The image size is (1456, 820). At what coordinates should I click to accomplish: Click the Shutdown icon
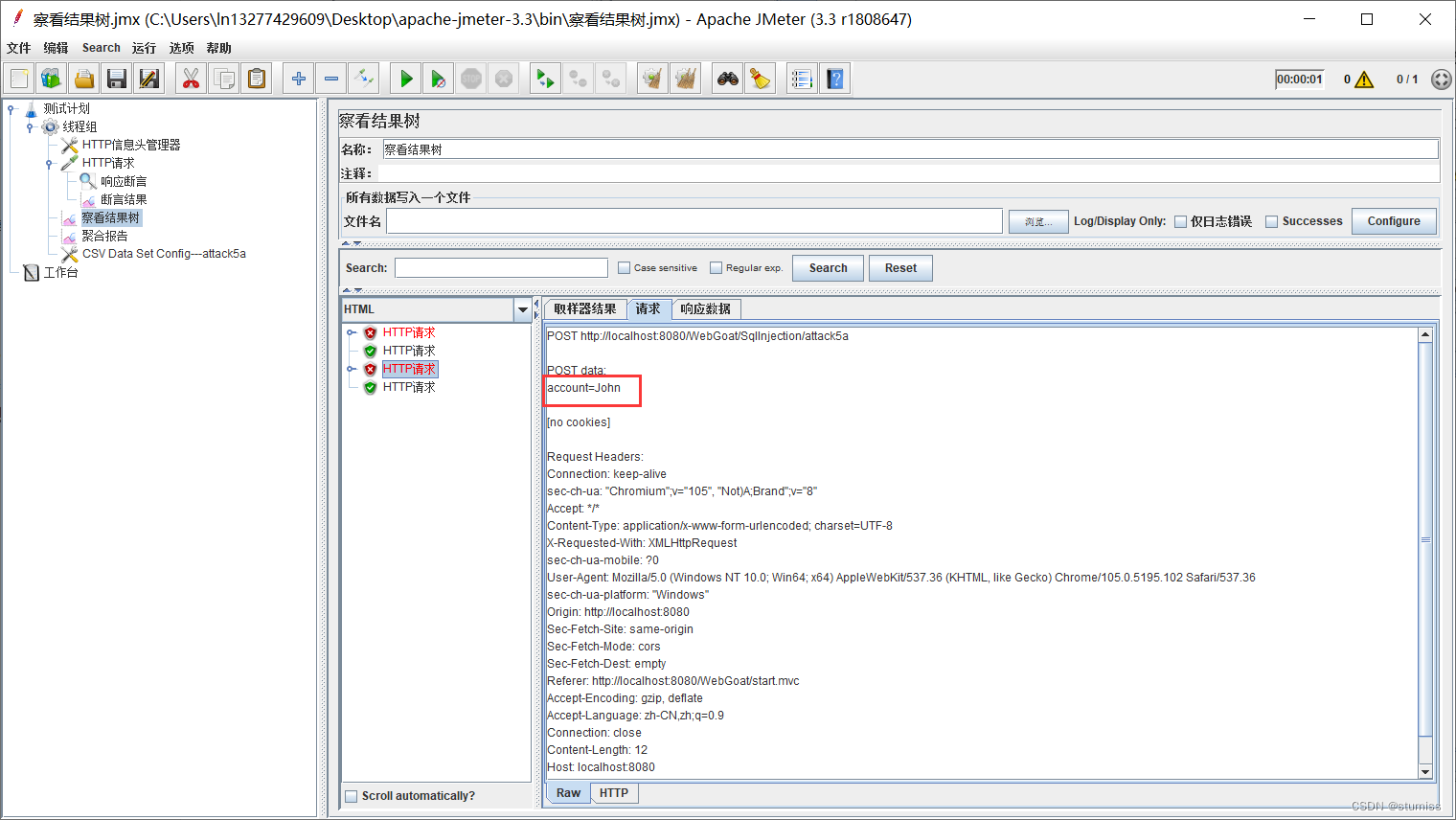504,79
